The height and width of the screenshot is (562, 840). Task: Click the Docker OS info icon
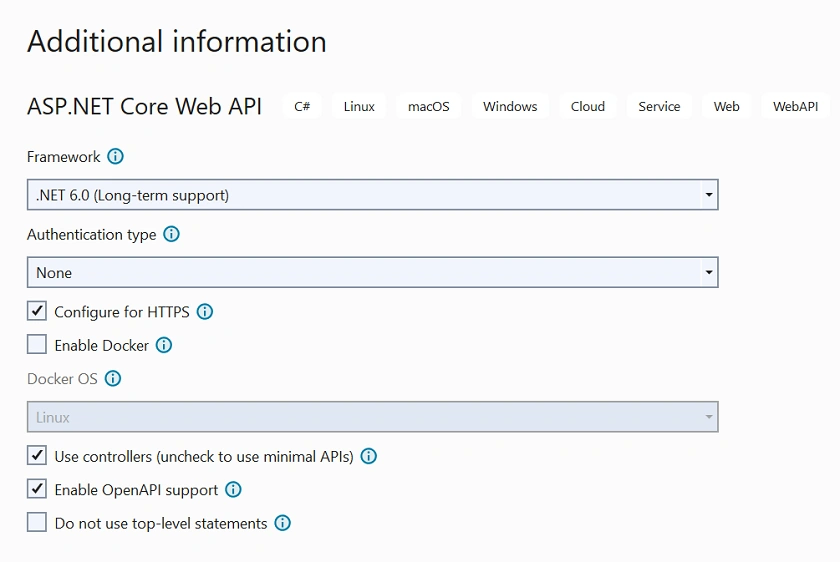click(x=112, y=378)
